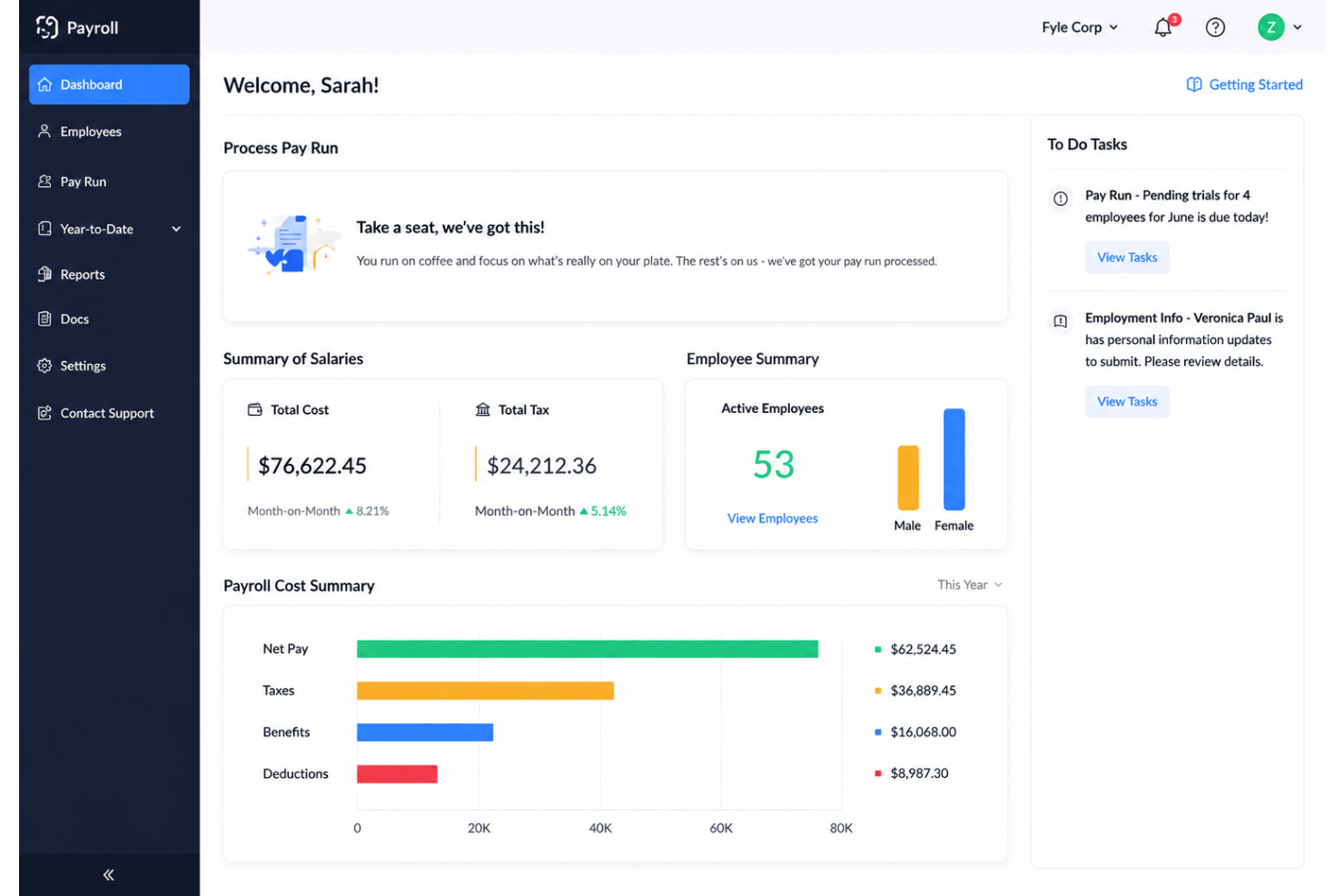This screenshot has width=1344, height=896.
Task: Click the Employment Info task icon
Action: (x=1061, y=321)
